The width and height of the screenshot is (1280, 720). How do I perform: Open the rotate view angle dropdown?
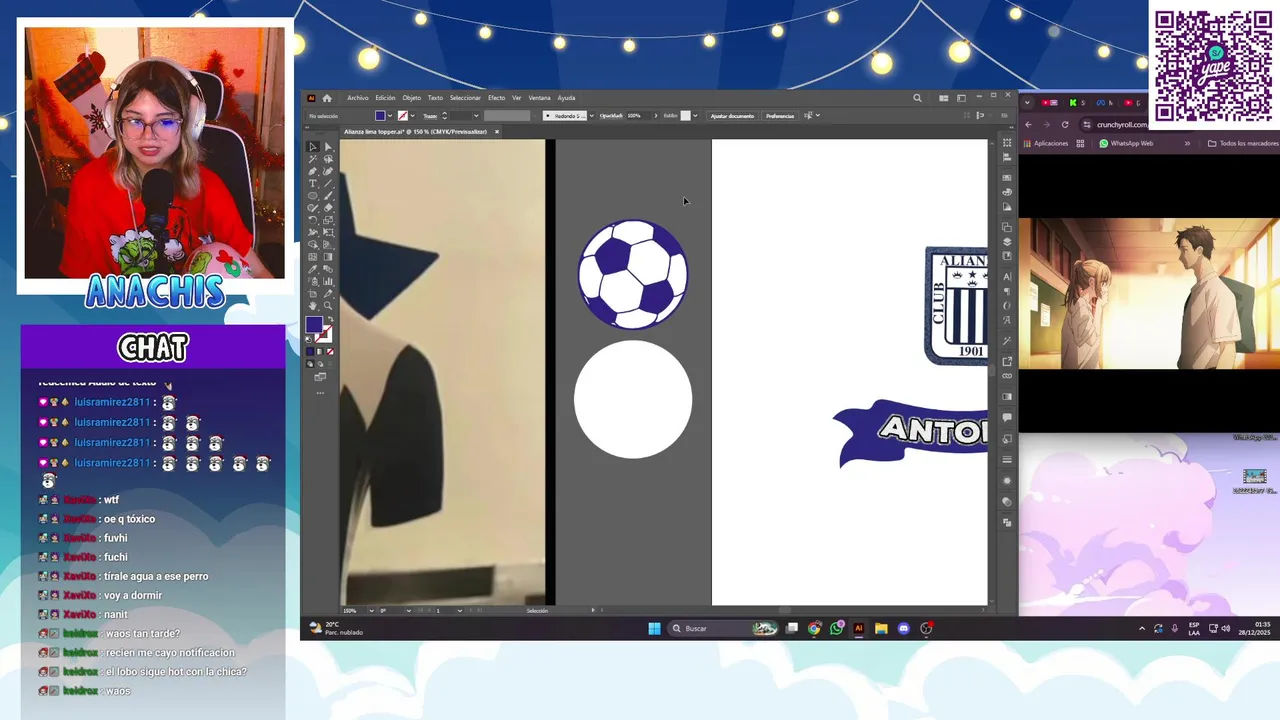409,610
